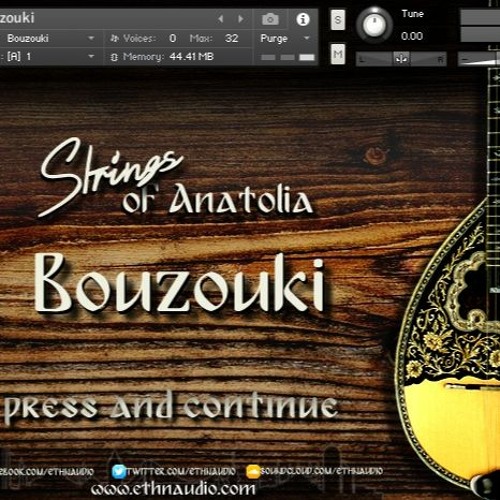Click the Strings of Anatolia logo
The width and height of the screenshot is (500, 500).
[x=176, y=177]
